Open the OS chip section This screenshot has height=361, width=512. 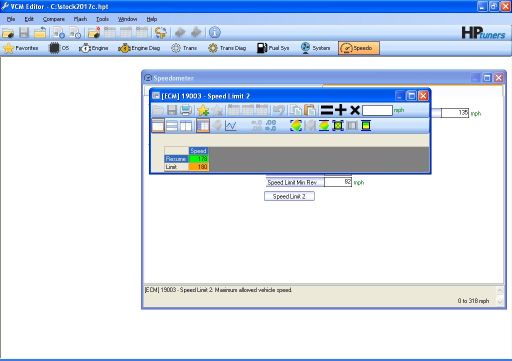click(59, 48)
